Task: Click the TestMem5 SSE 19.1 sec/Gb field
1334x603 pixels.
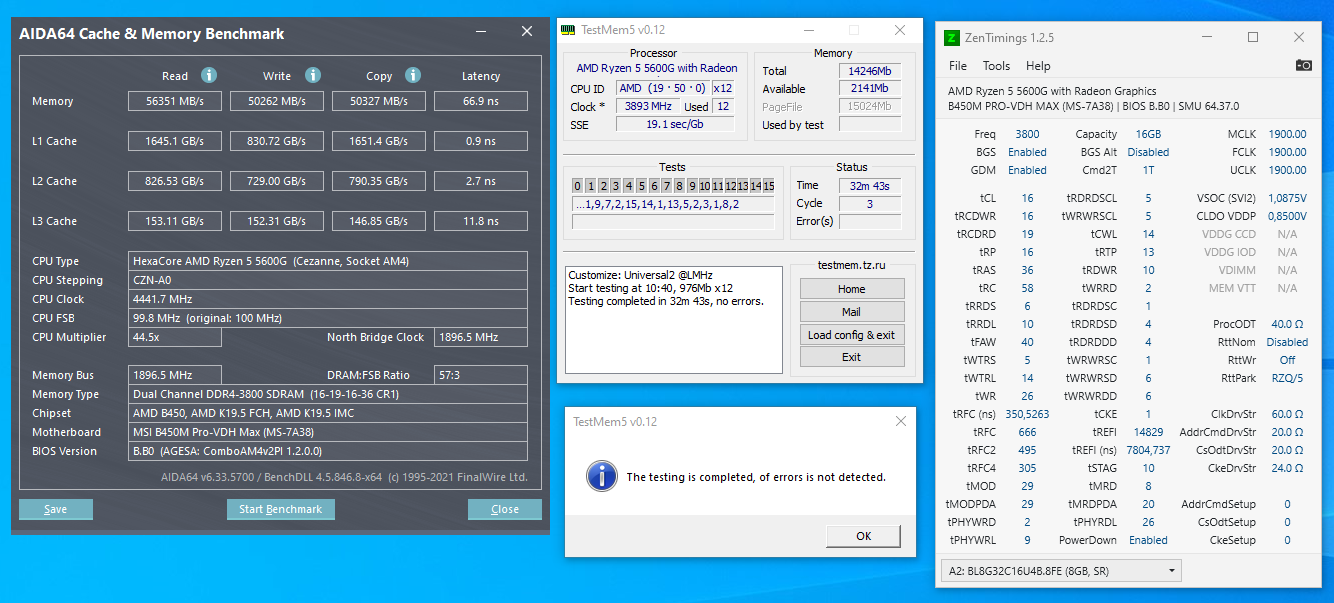Action: click(x=675, y=124)
